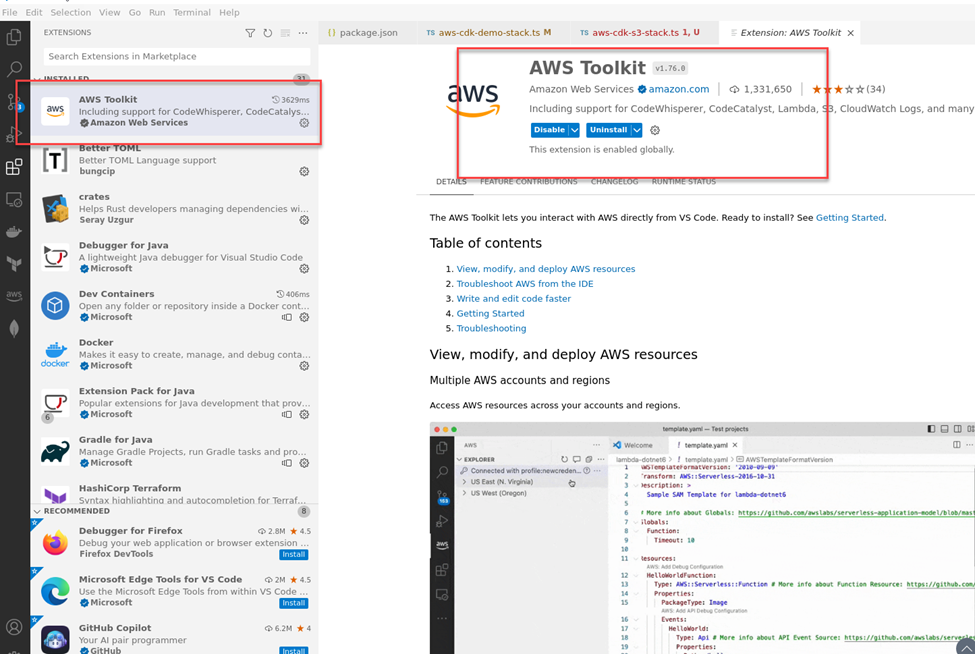Refresh the extensions list
This screenshot has width=975, height=654.
coord(267,33)
